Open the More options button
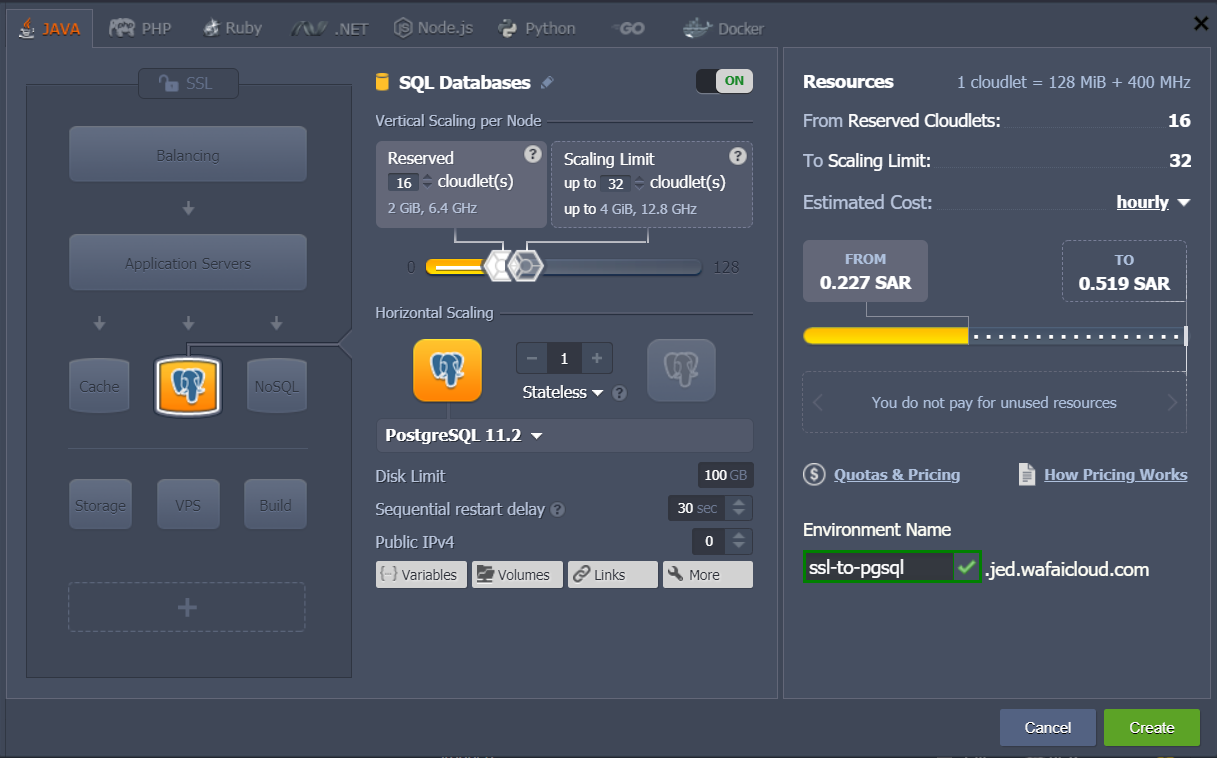1217x758 pixels. tap(708, 574)
